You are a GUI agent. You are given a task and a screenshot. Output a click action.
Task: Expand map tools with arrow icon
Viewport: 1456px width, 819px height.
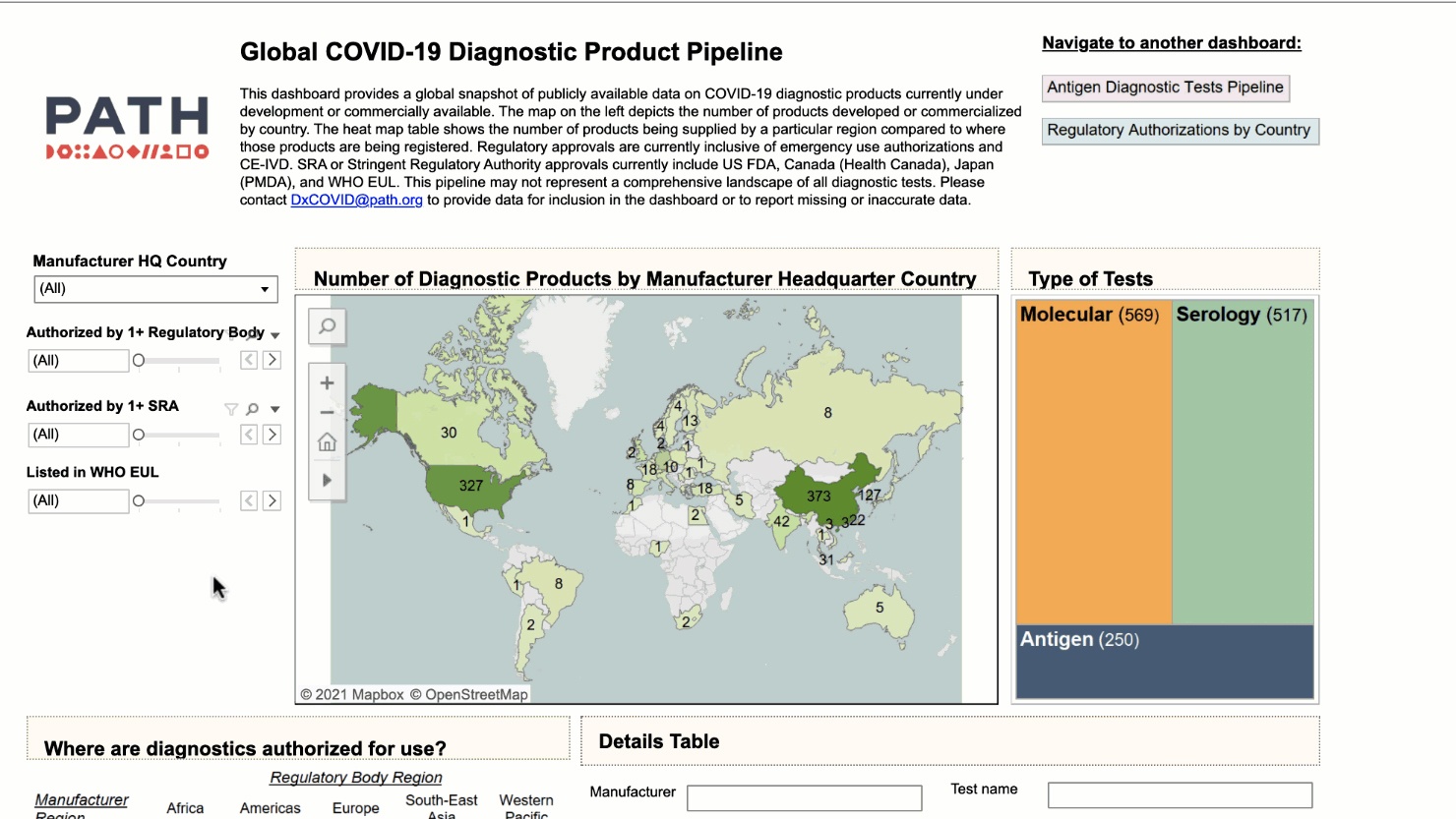pyautogui.click(x=328, y=480)
